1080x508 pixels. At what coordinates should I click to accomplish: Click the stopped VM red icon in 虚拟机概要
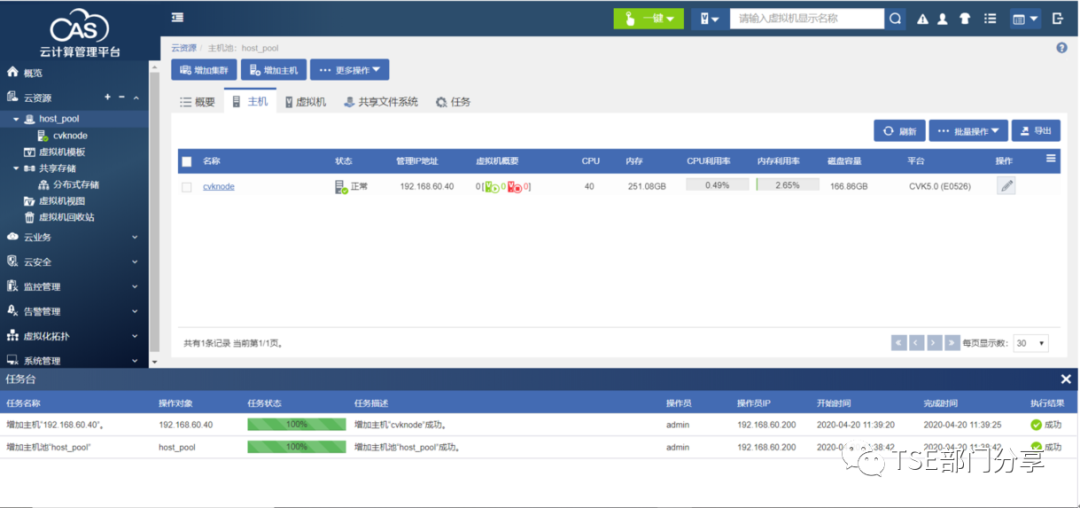point(515,187)
